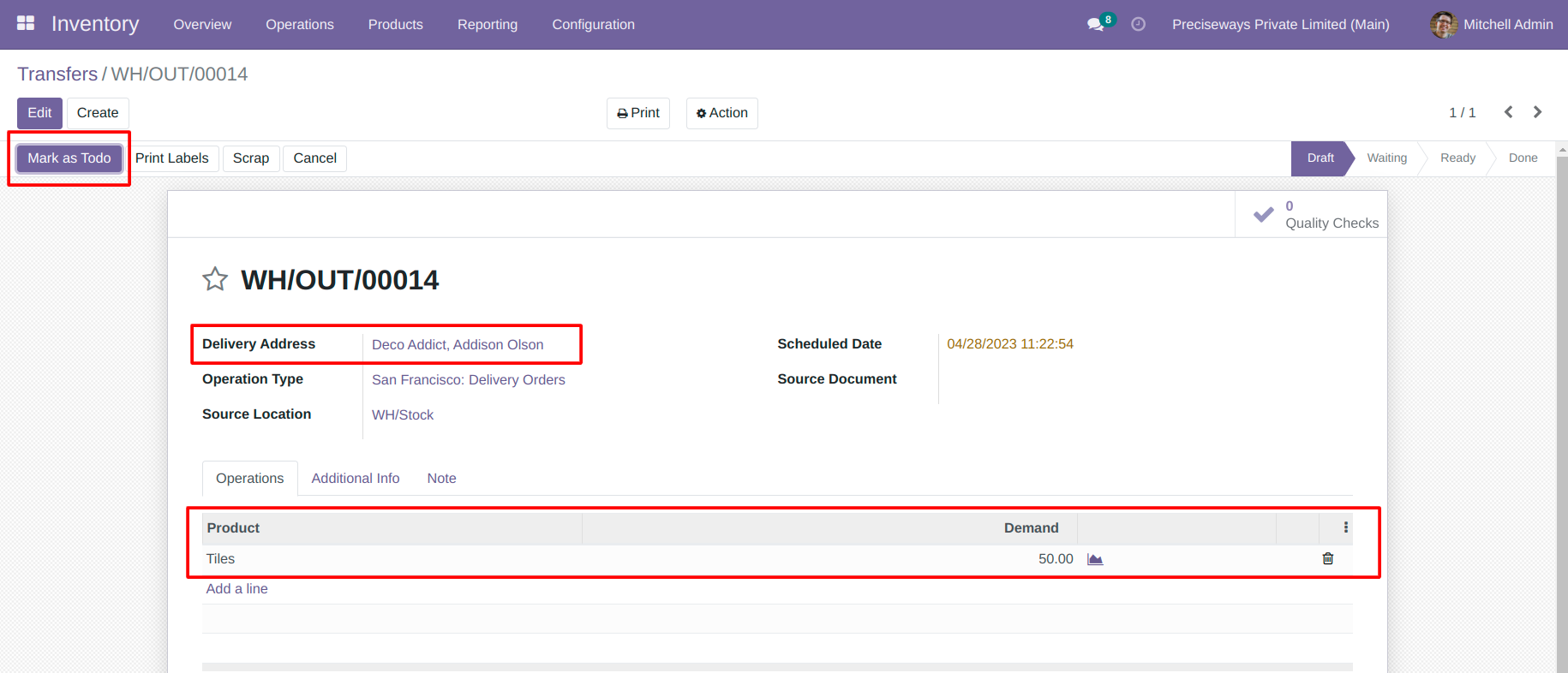Click the Add a line link
The image size is (1568, 673).
(237, 589)
